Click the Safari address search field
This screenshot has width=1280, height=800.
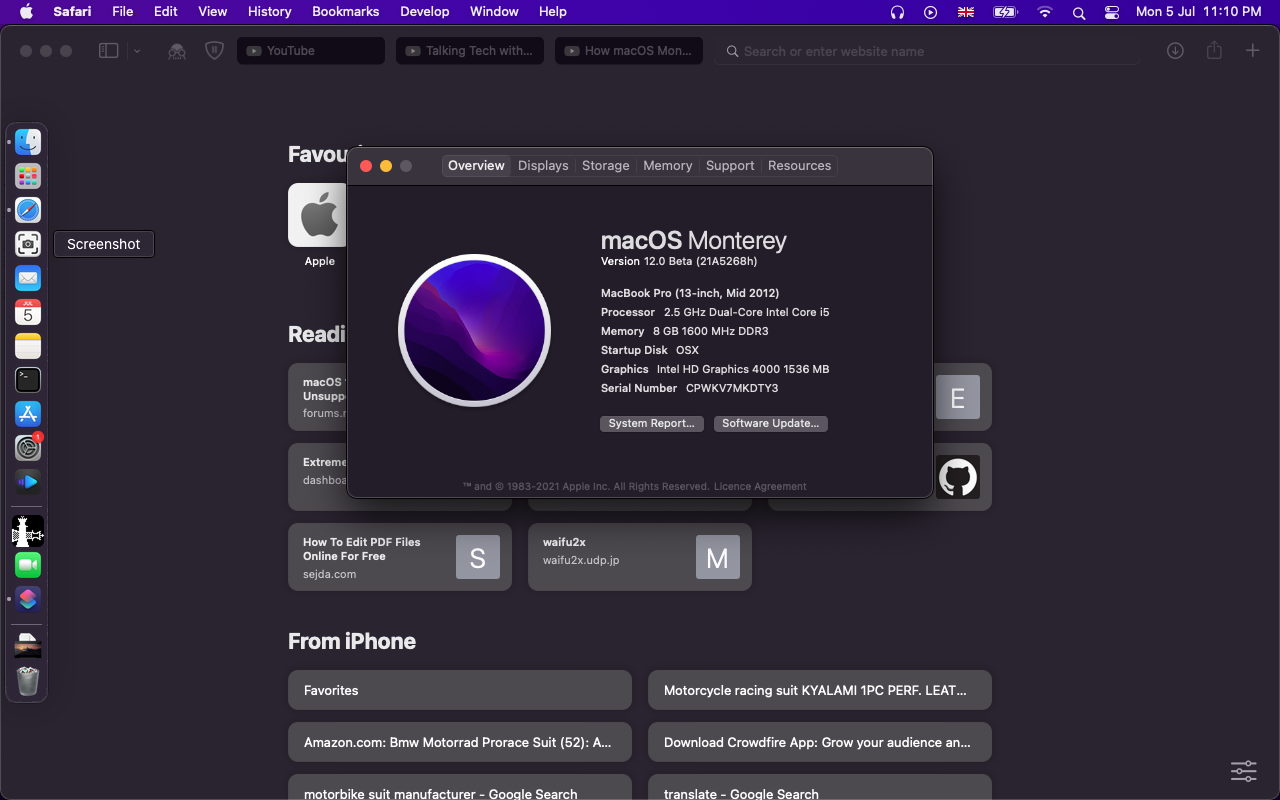tap(926, 51)
